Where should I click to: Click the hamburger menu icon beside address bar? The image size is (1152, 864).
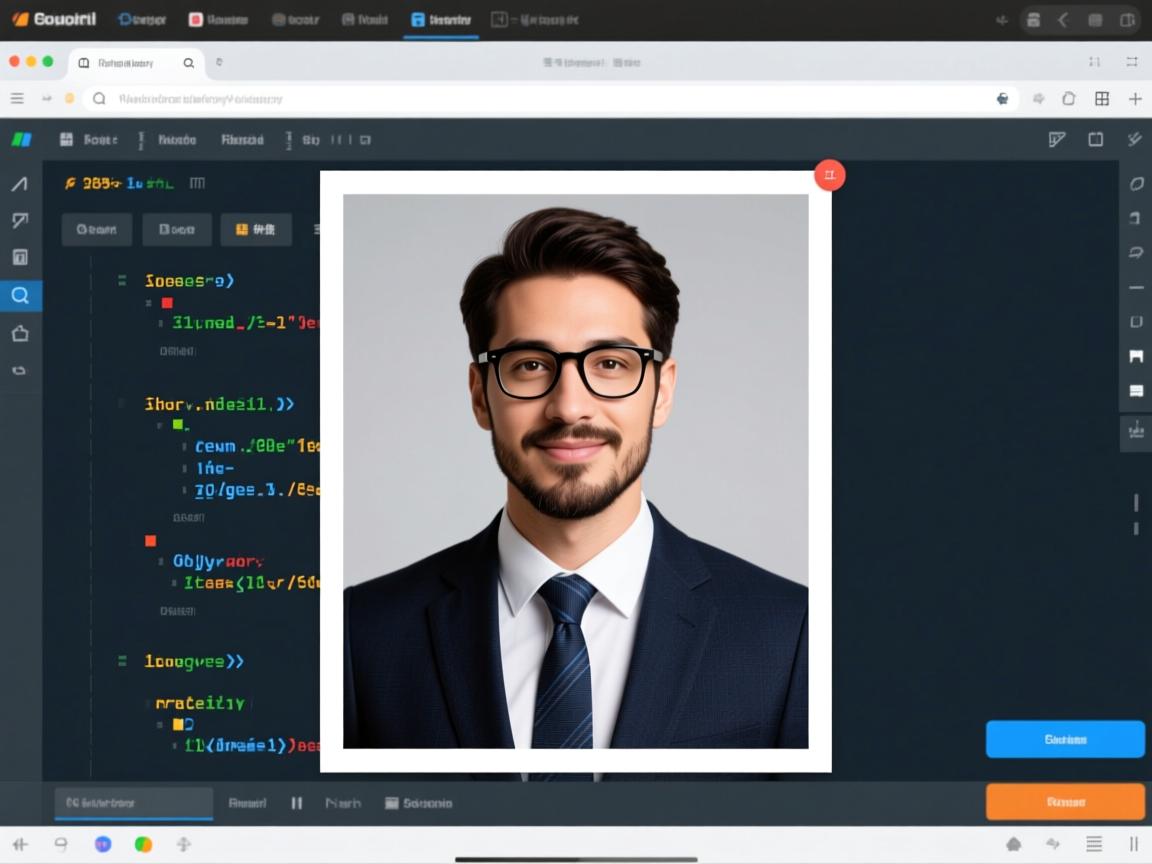pyautogui.click(x=17, y=99)
